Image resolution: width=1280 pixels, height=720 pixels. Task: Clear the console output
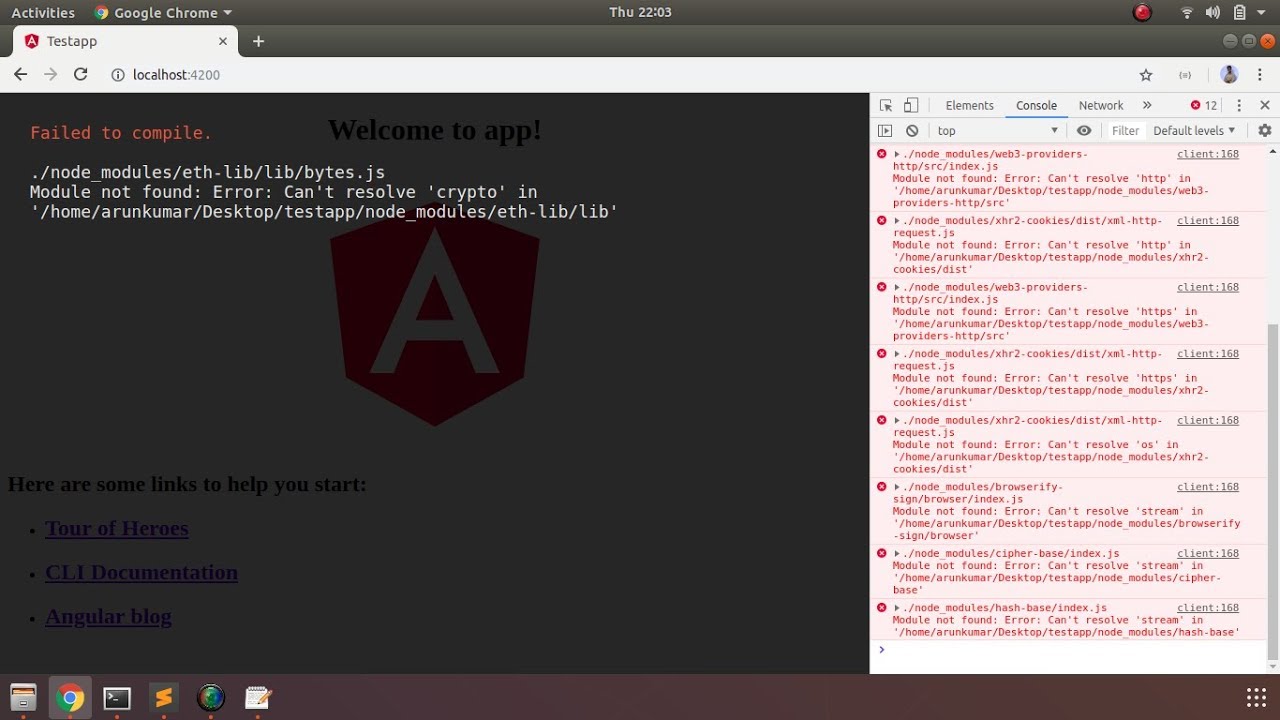pos(912,130)
